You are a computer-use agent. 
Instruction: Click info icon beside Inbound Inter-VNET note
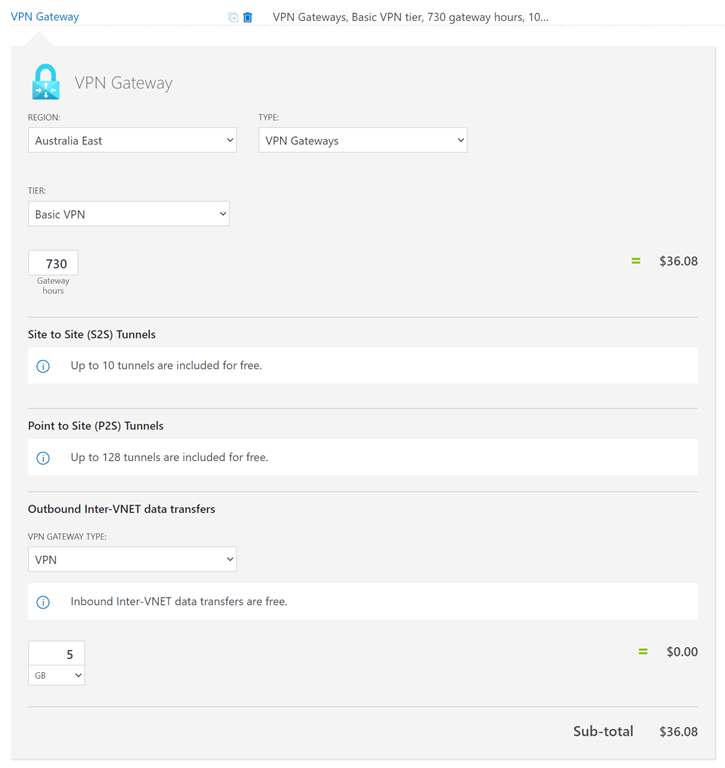(43, 602)
